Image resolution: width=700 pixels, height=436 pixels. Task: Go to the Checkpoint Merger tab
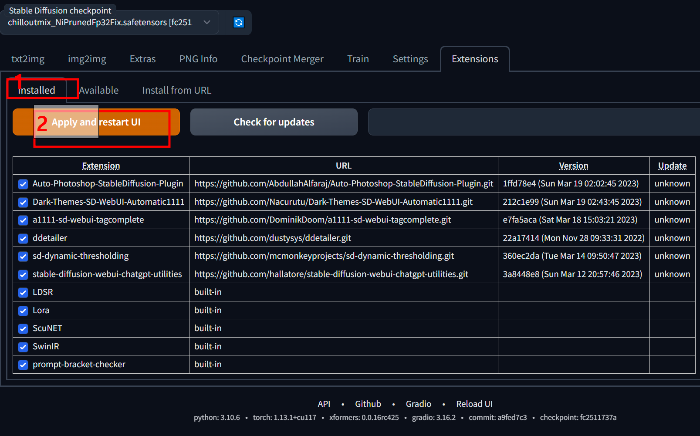pos(282,59)
